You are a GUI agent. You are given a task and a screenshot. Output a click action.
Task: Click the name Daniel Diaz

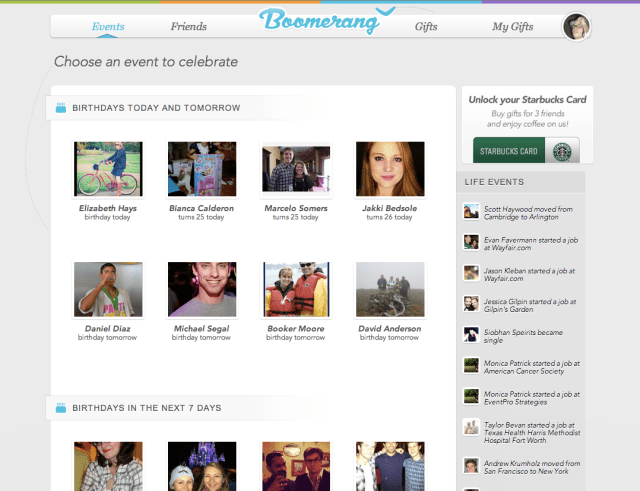[x=108, y=329]
